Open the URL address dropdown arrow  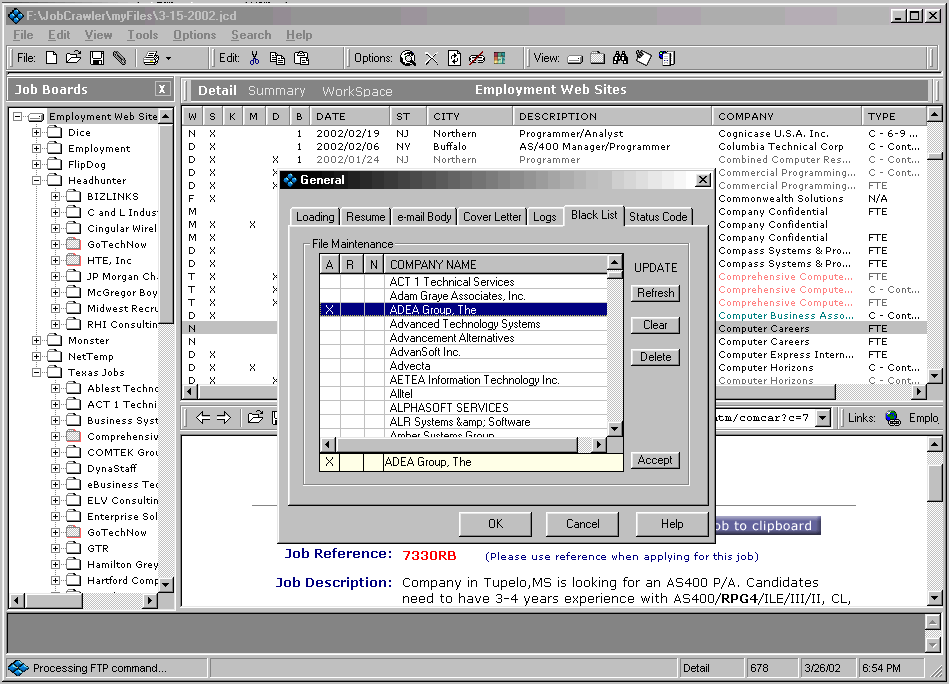(x=823, y=418)
